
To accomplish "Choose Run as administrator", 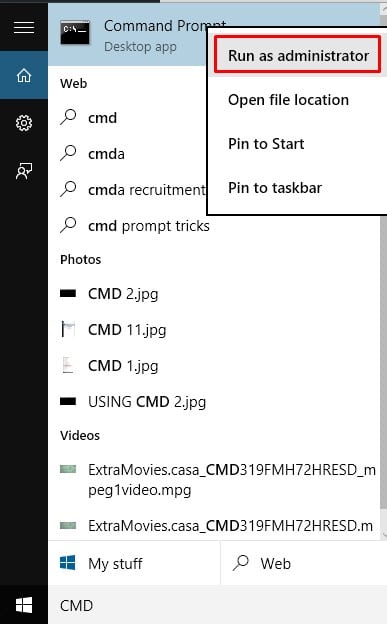I will [298, 55].
